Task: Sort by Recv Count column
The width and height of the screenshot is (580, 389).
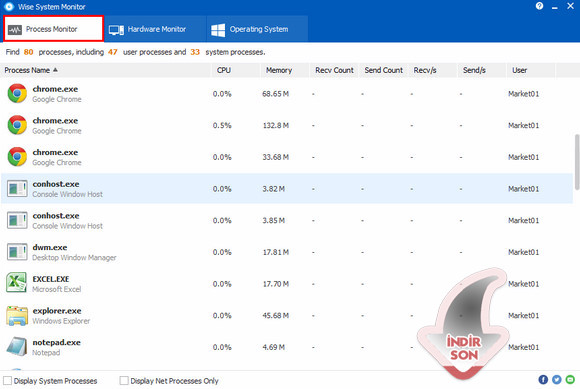Action: pos(334,70)
